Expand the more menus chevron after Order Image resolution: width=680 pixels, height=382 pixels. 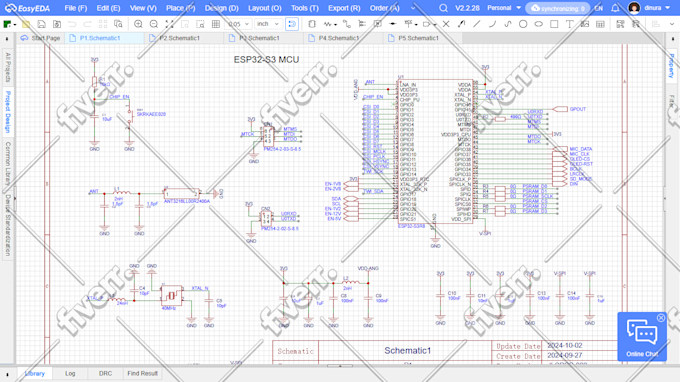(412, 8)
